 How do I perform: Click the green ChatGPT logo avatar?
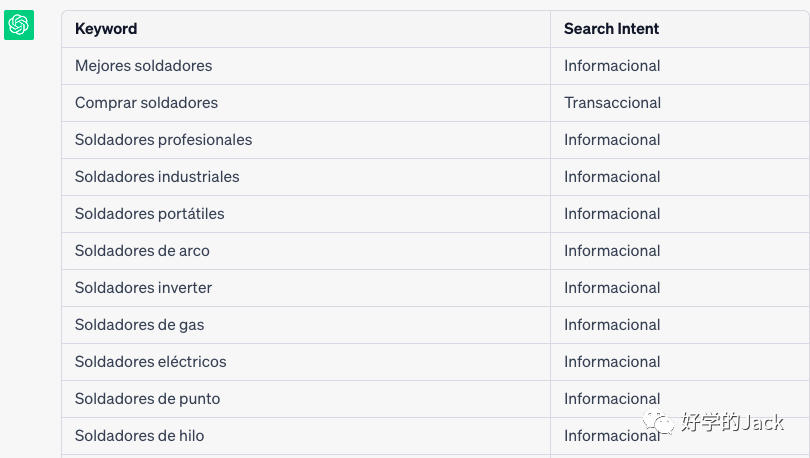coord(19,25)
